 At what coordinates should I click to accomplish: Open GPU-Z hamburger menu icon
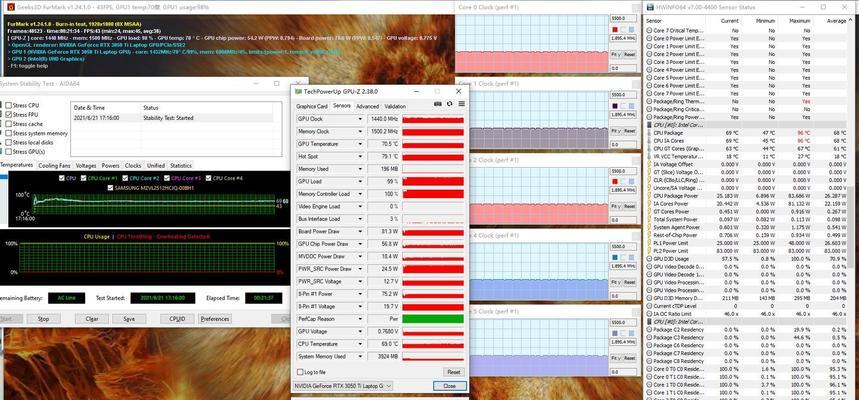click(x=461, y=104)
